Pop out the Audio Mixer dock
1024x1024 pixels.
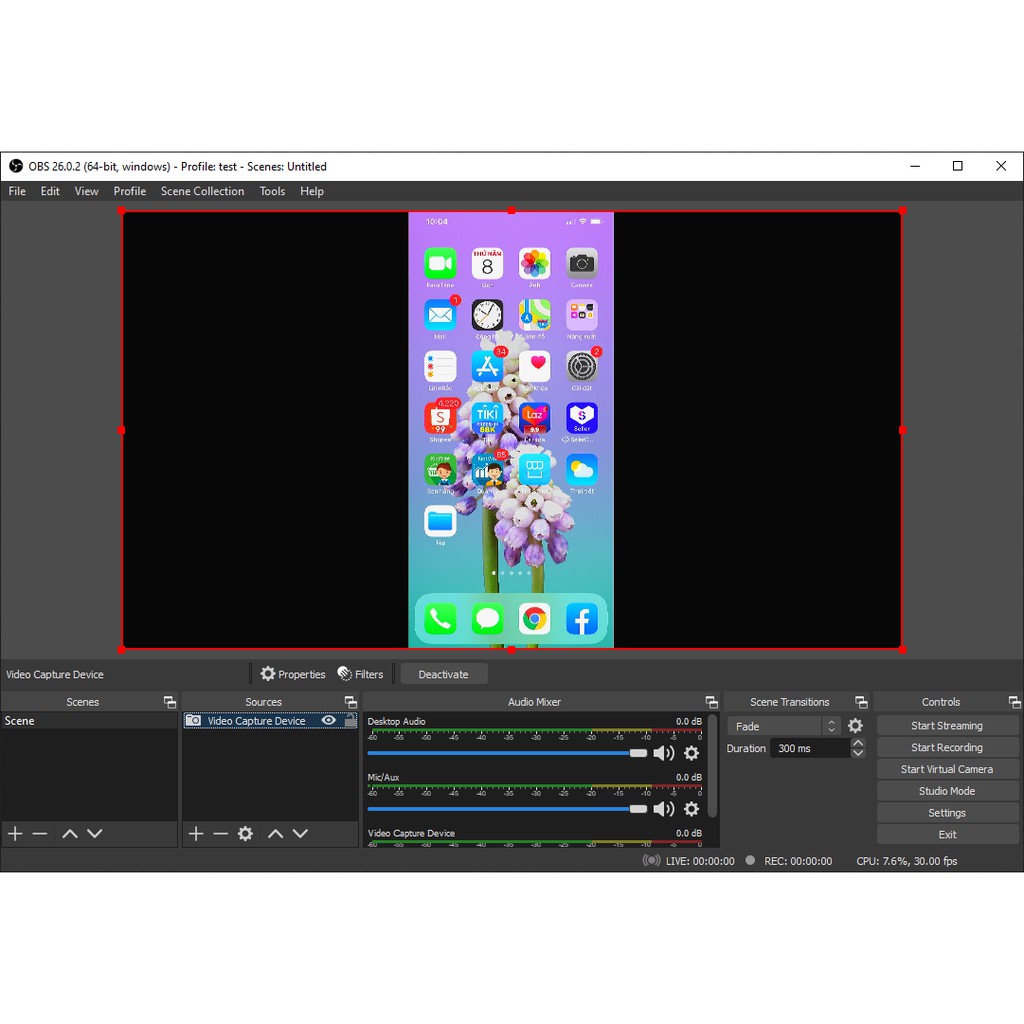point(711,702)
